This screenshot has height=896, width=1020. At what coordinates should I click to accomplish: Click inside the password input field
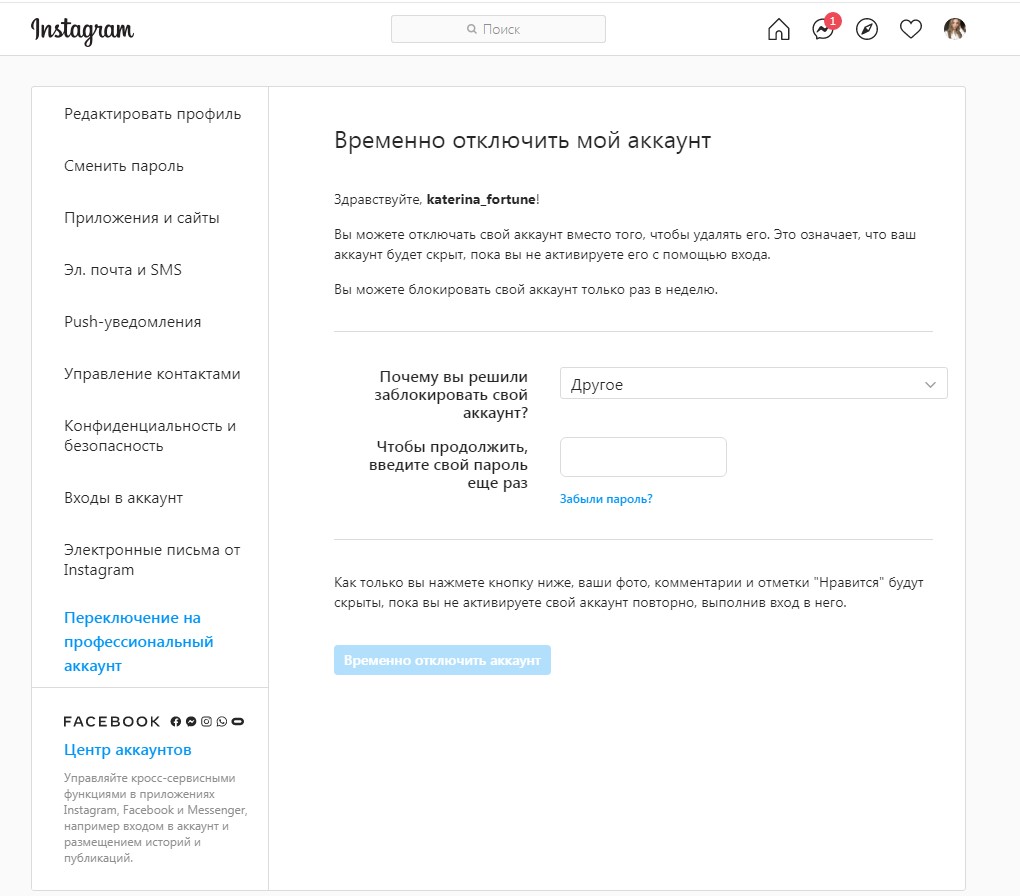643,457
